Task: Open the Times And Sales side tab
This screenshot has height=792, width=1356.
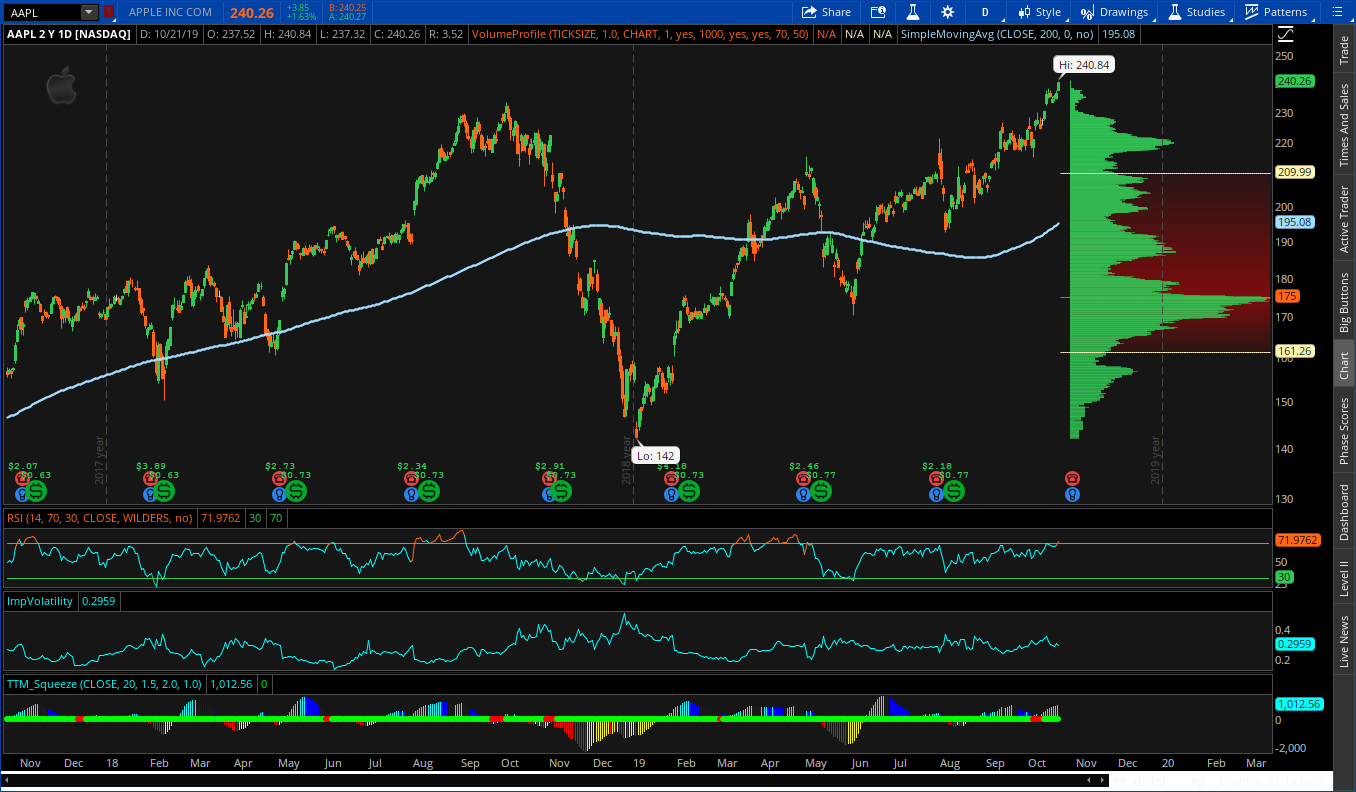Action: pos(1344,125)
